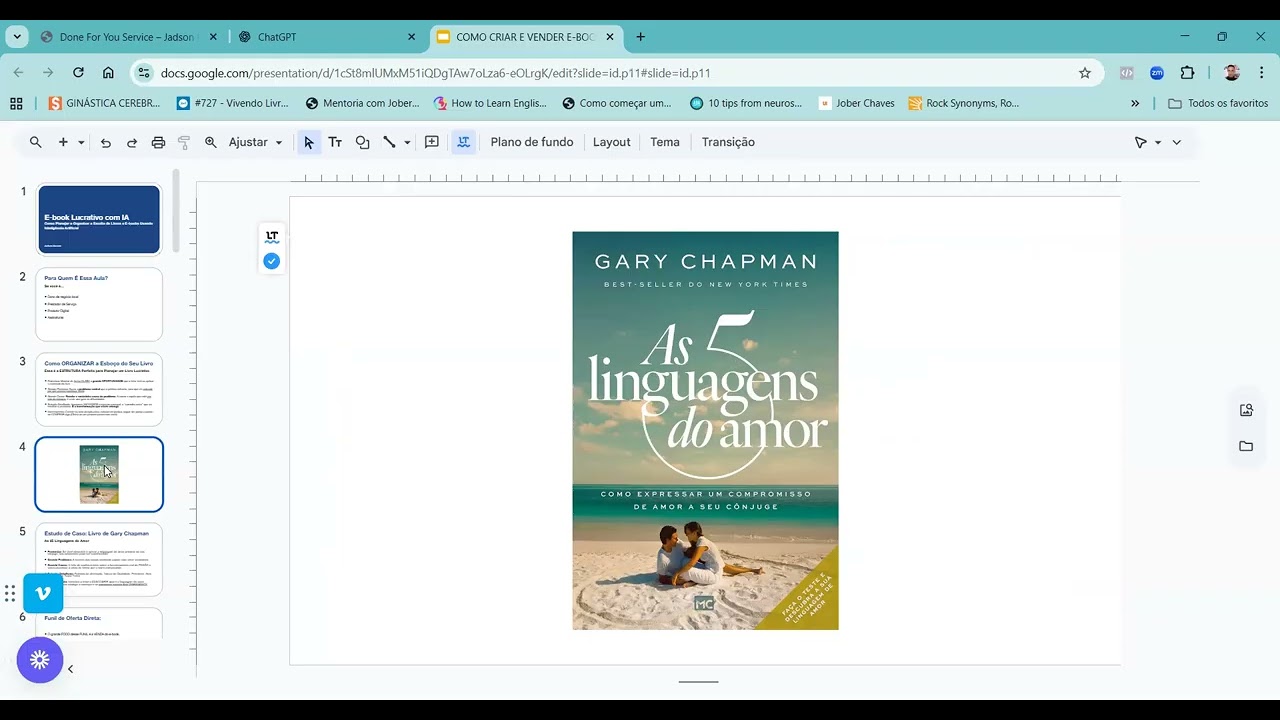Click the address bar URL

click(x=436, y=73)
